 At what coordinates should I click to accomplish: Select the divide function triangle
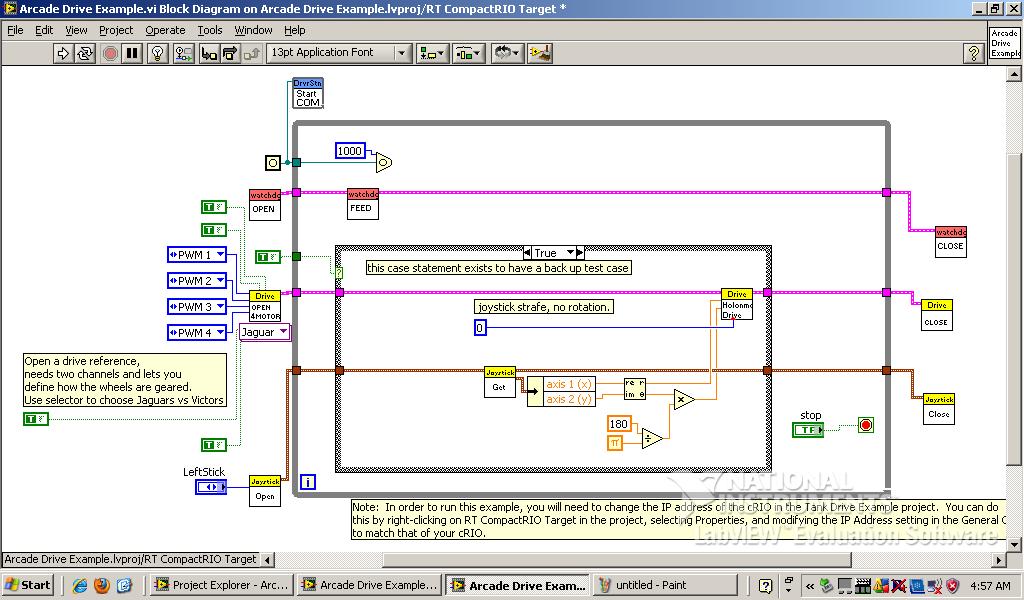[652, 438]
